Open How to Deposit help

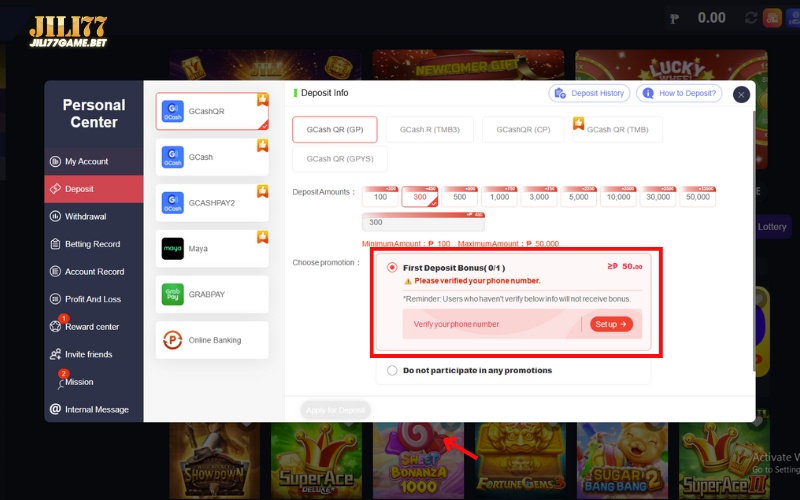(679, 93)
